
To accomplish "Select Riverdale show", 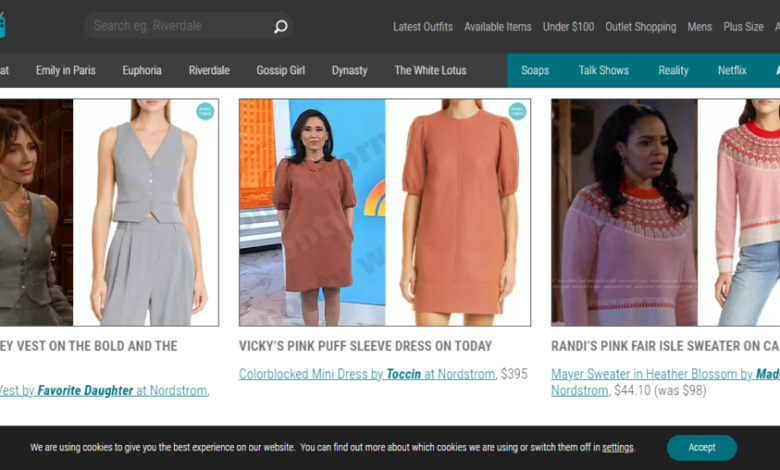I will pos(209,71).
